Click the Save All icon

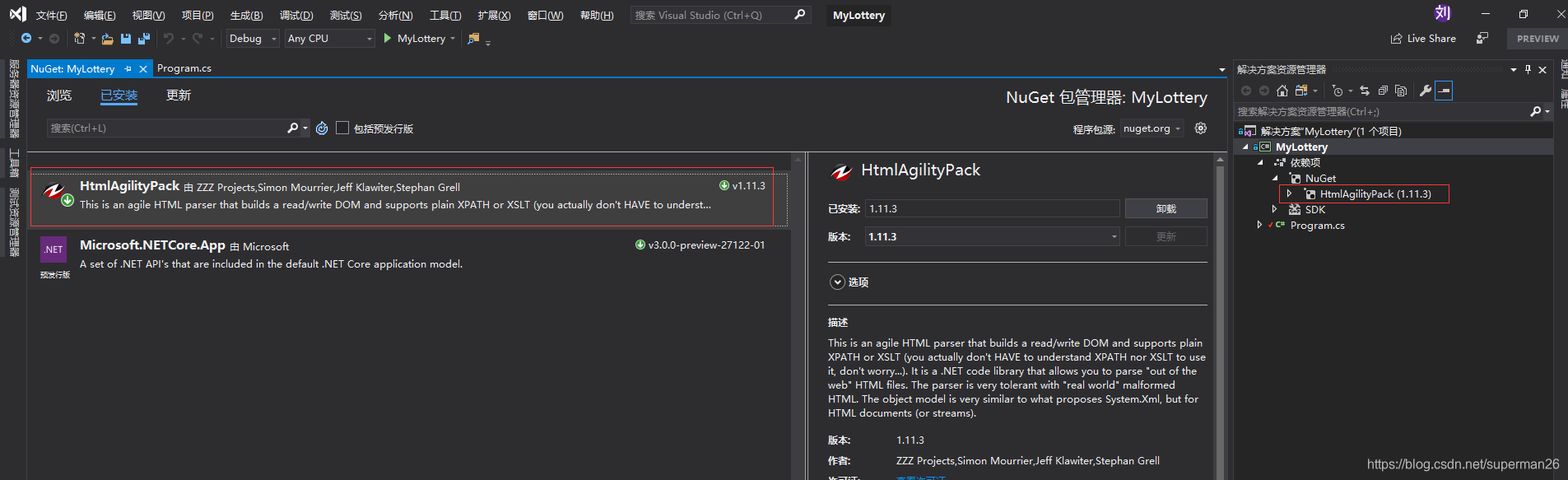(144, 39)
